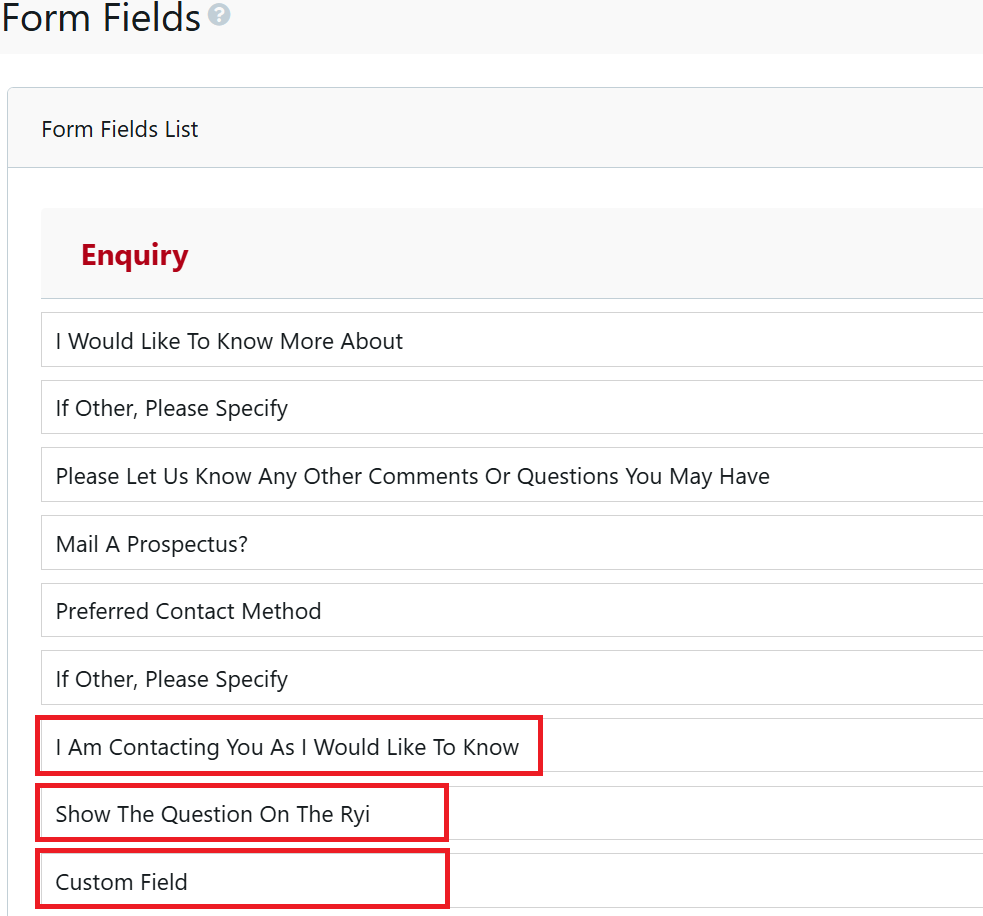983x916 pixels.
Task: Click the I Would Like To Know More About field
Action: 229,341
